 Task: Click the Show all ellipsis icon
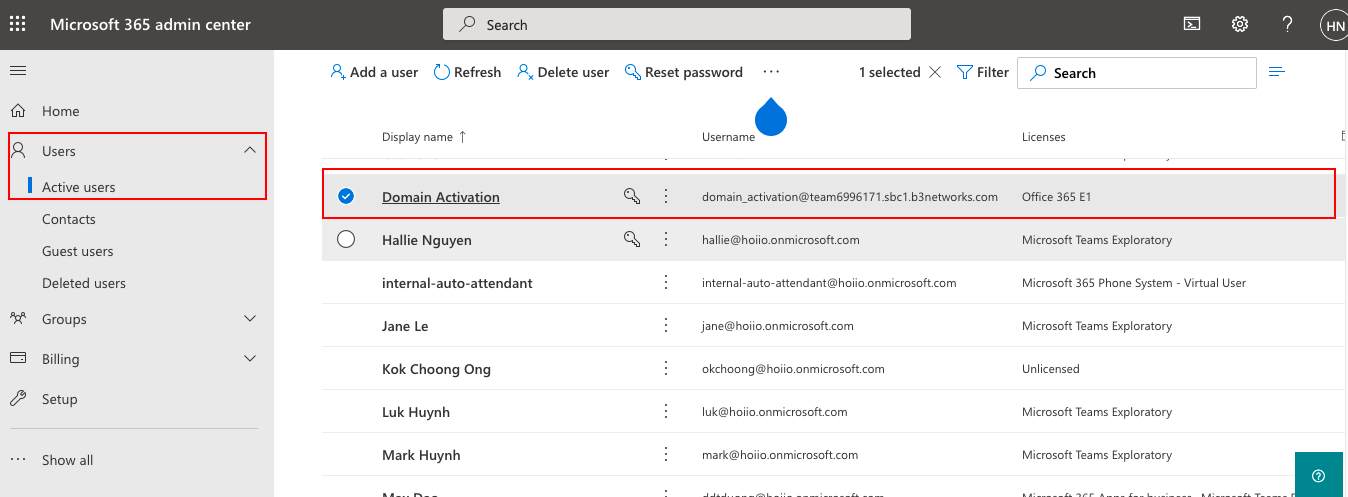click(x=18, y=460)
